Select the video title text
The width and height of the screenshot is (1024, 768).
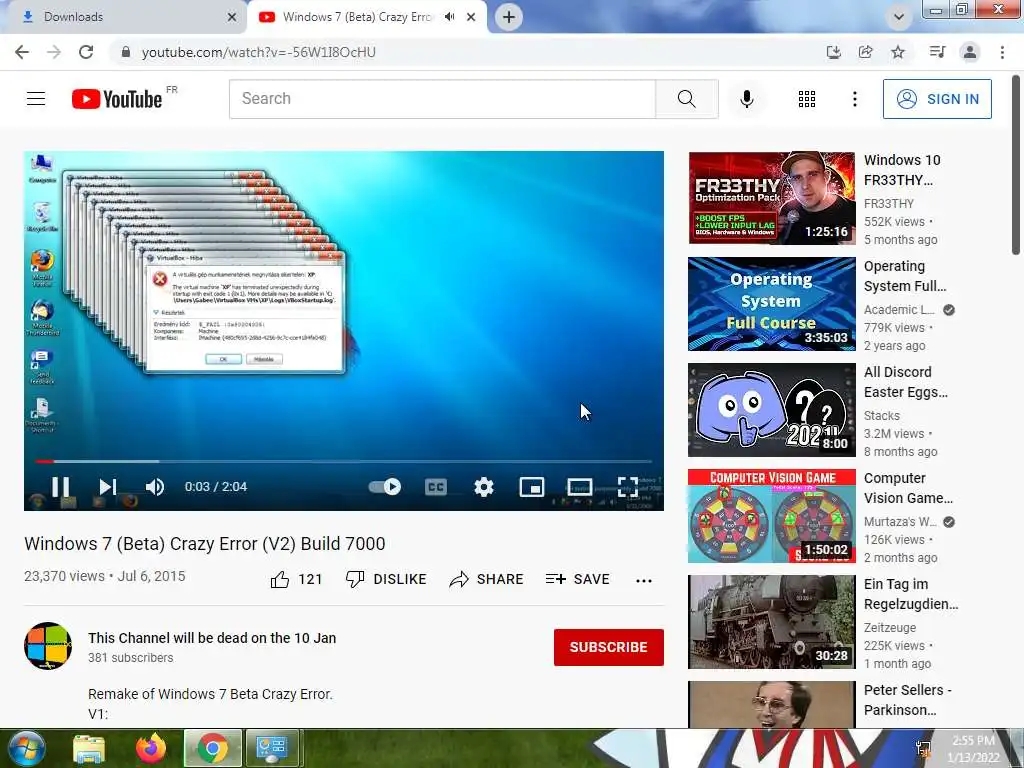(204, 543)
